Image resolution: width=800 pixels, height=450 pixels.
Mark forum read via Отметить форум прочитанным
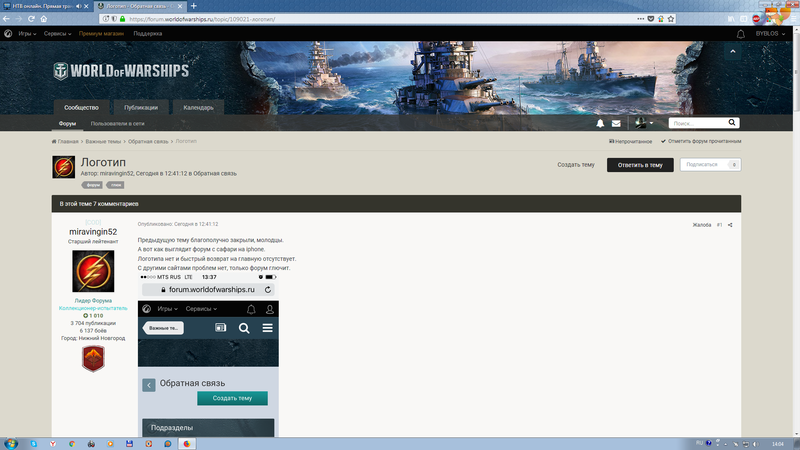coord(701,141)
